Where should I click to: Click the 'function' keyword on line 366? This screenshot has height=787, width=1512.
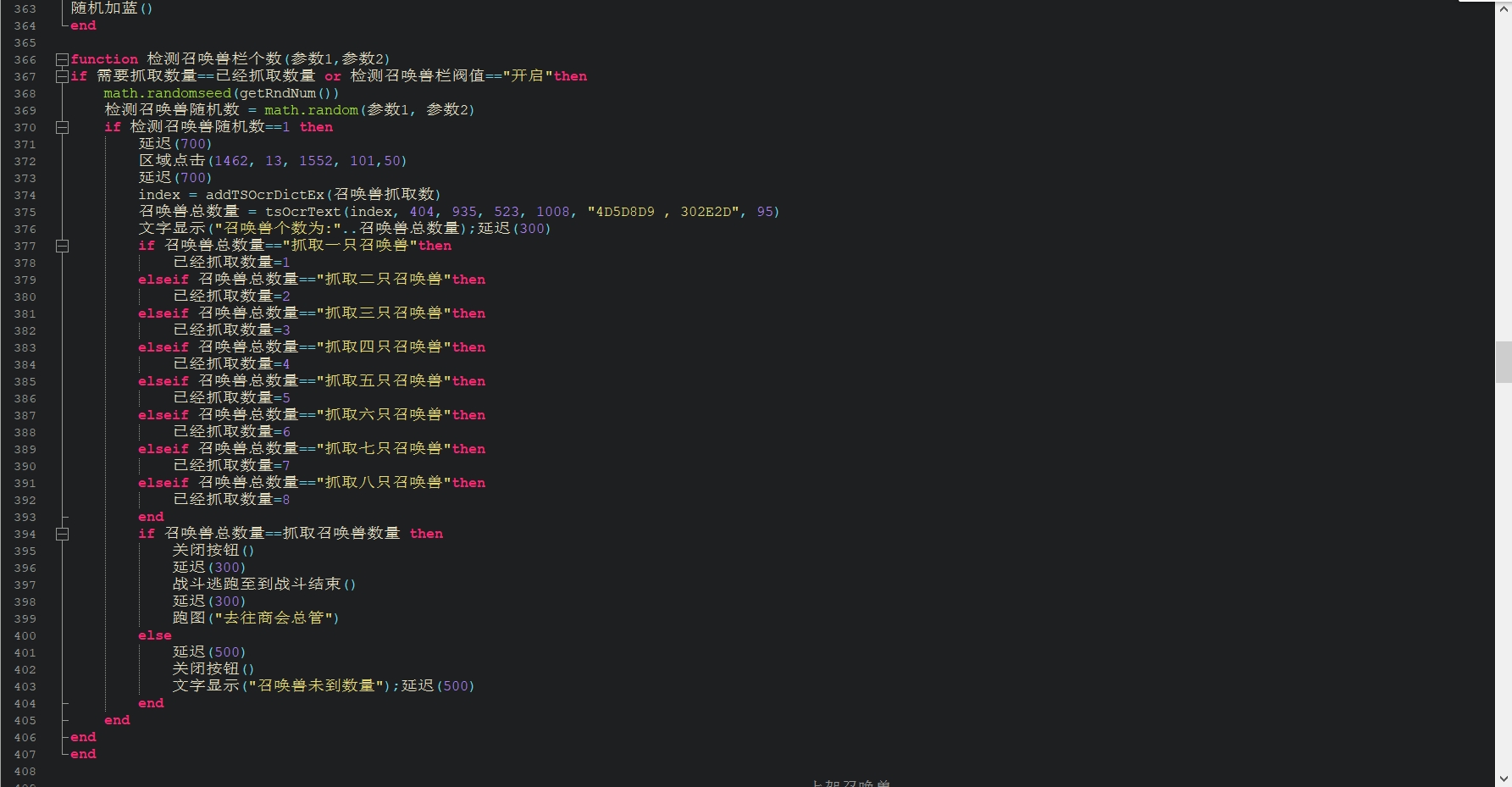[x=104, y=59]
